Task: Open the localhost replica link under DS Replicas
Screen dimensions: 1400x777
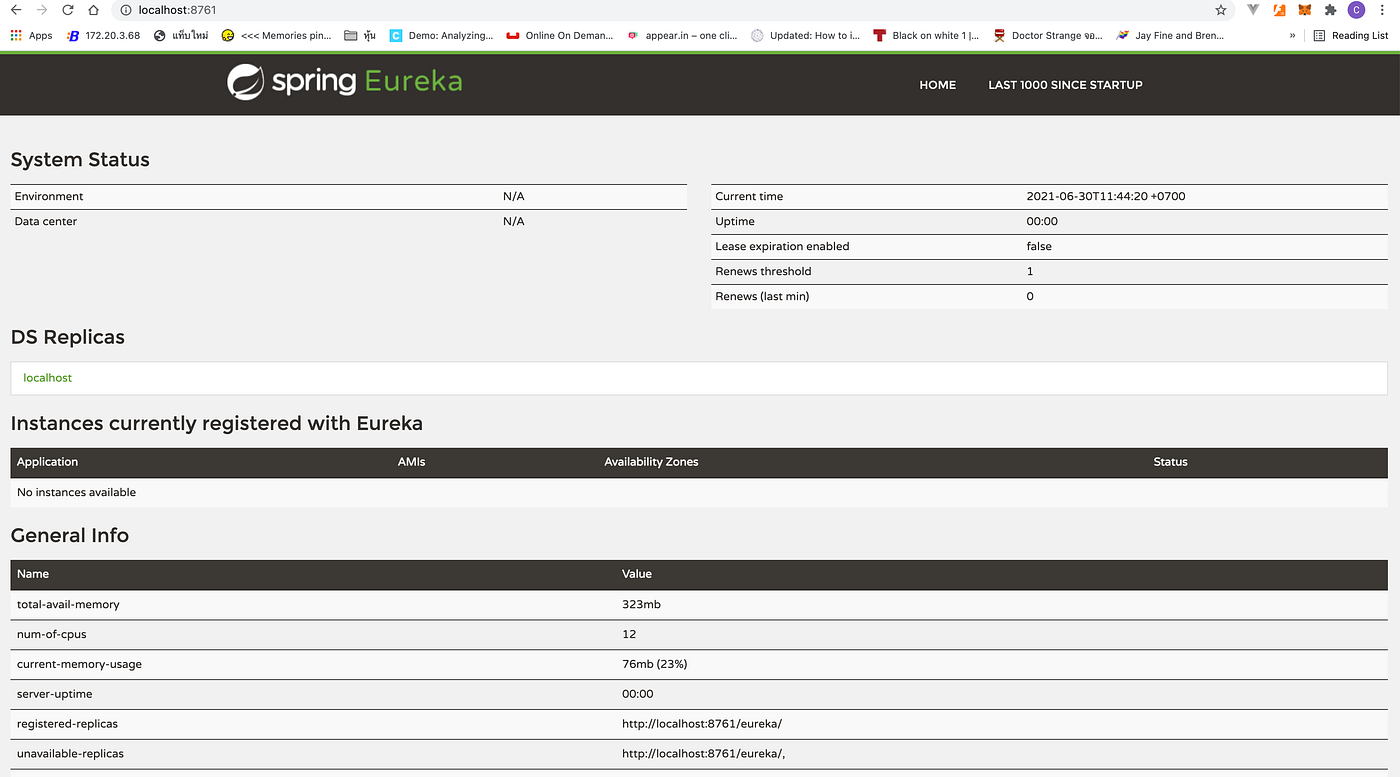Action: point(47,378)
